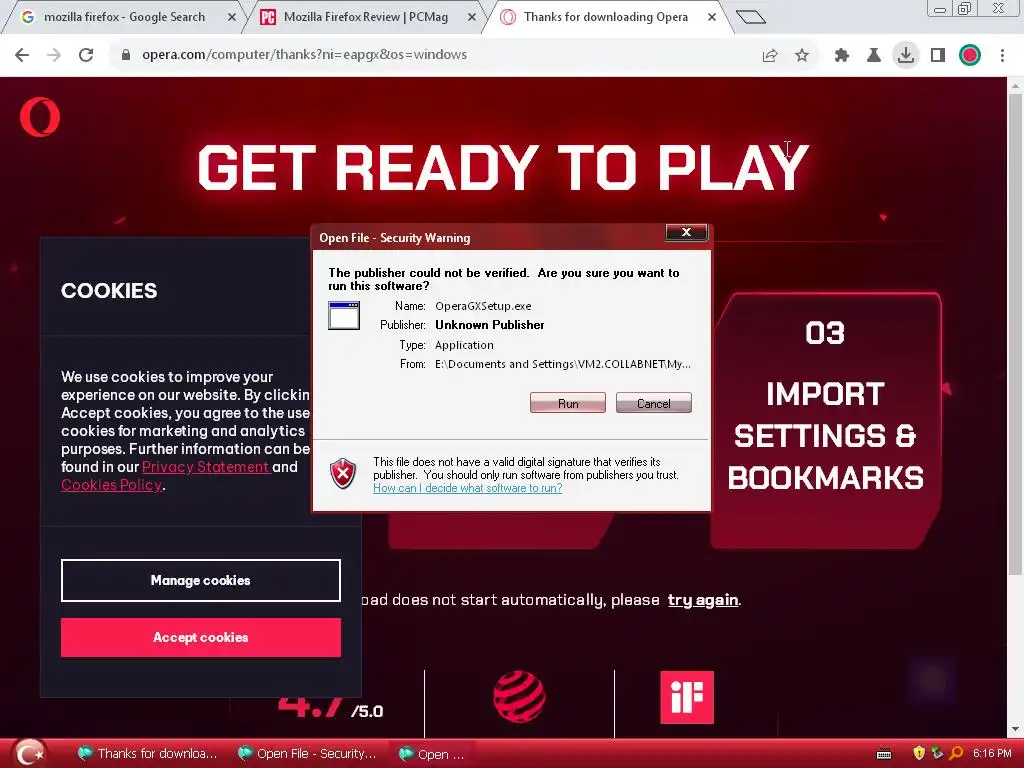Open the Start button on taskbar
Image resolution: width=1024 pixels, height=768 pixels.
(29, 754)
